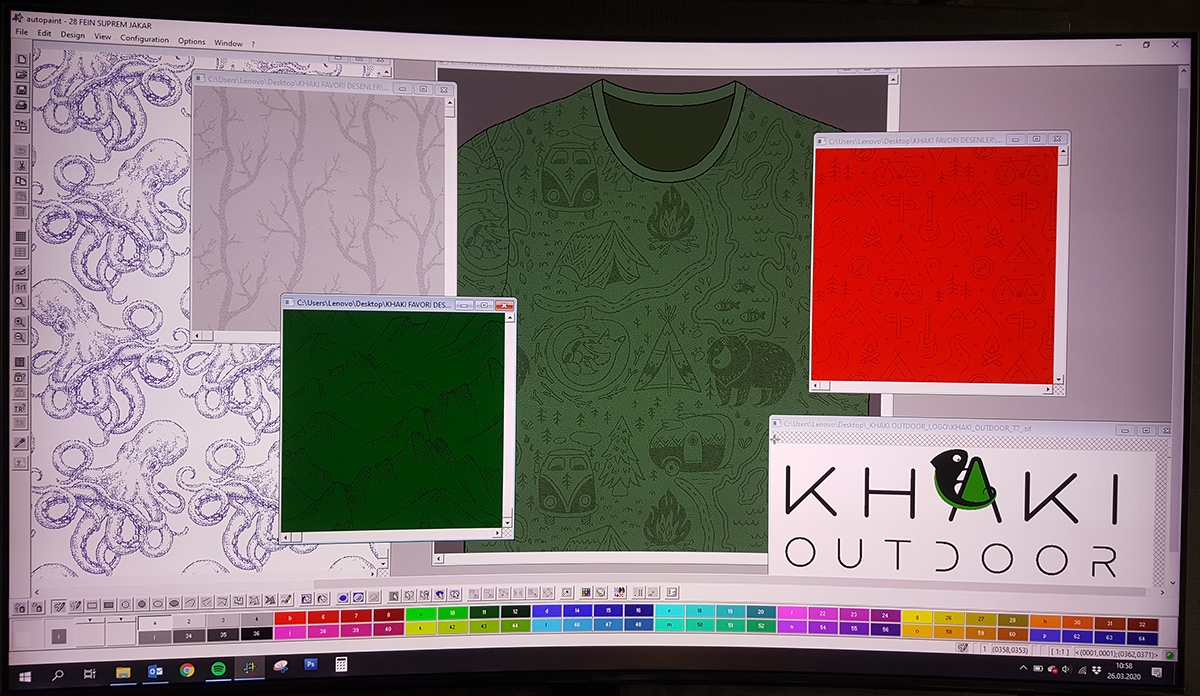The image size is (1200, 696).
Task: Click the red pattern design window
Action: tap(940, 264)
